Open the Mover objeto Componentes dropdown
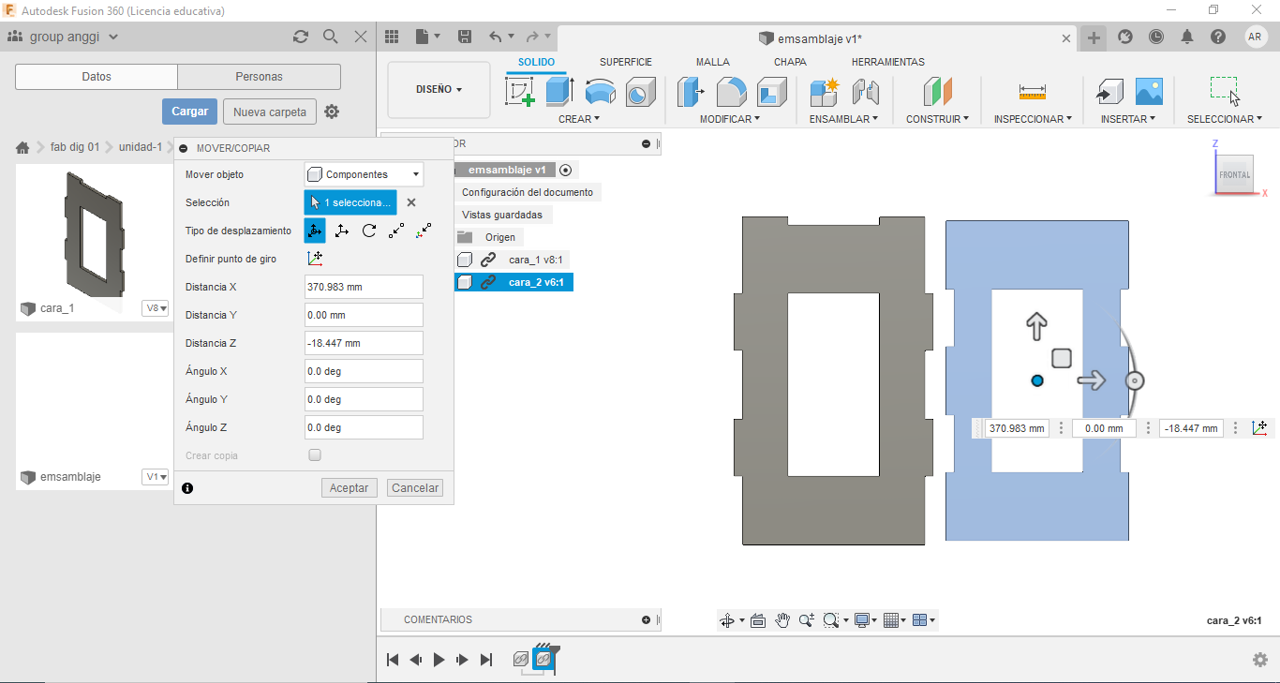 coord(364,174)
